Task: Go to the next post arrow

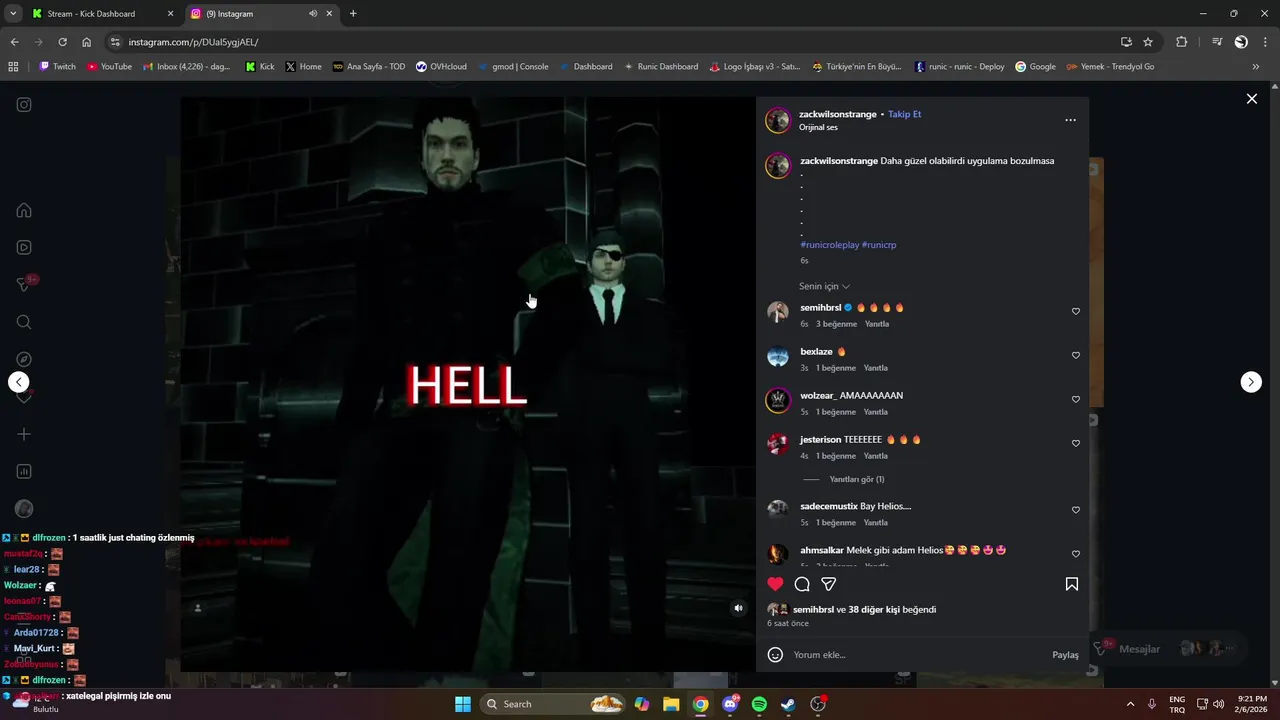Action: tap(1251, 382)
